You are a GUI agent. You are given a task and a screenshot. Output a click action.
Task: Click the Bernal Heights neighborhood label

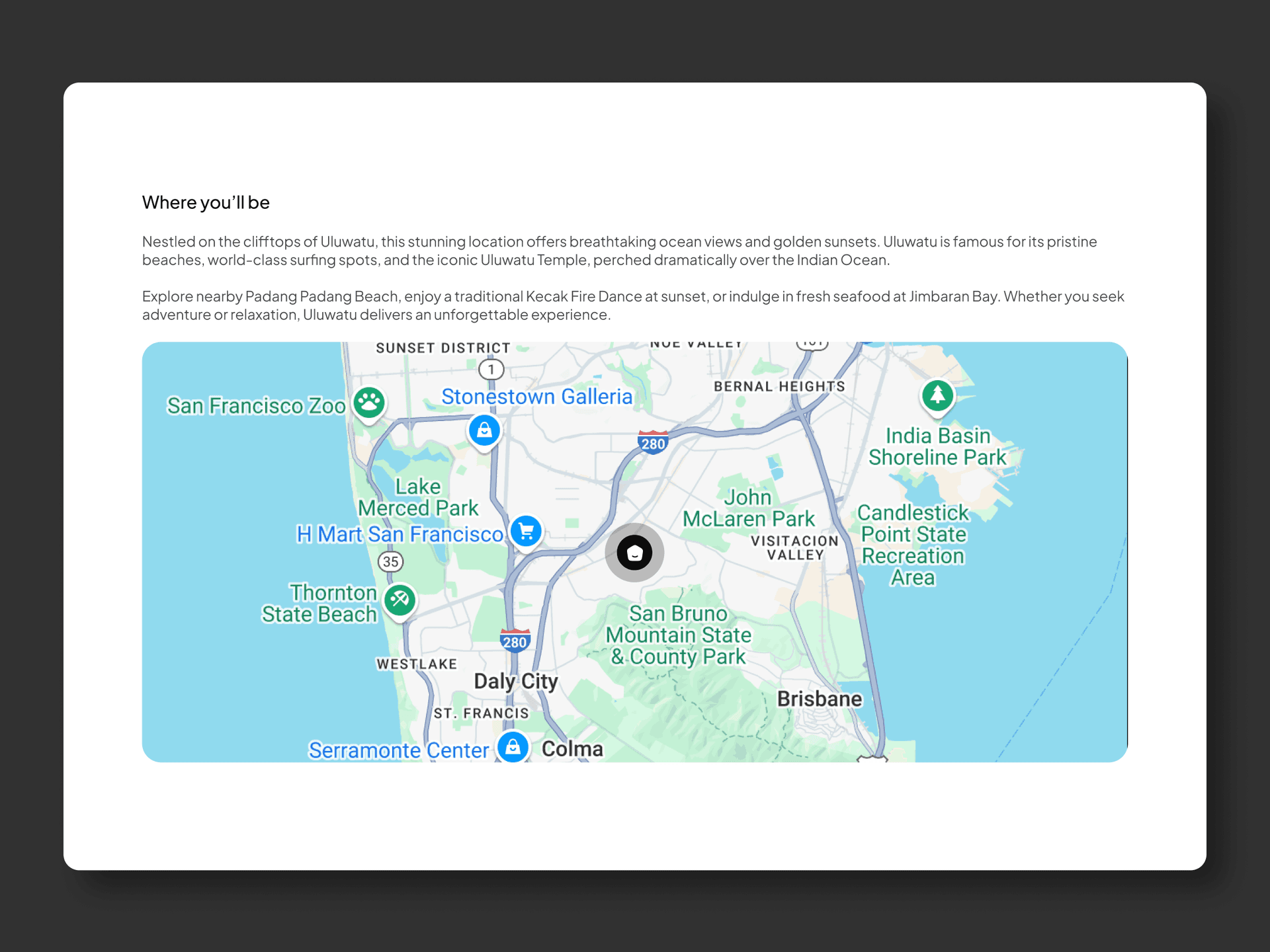point(779,386)
